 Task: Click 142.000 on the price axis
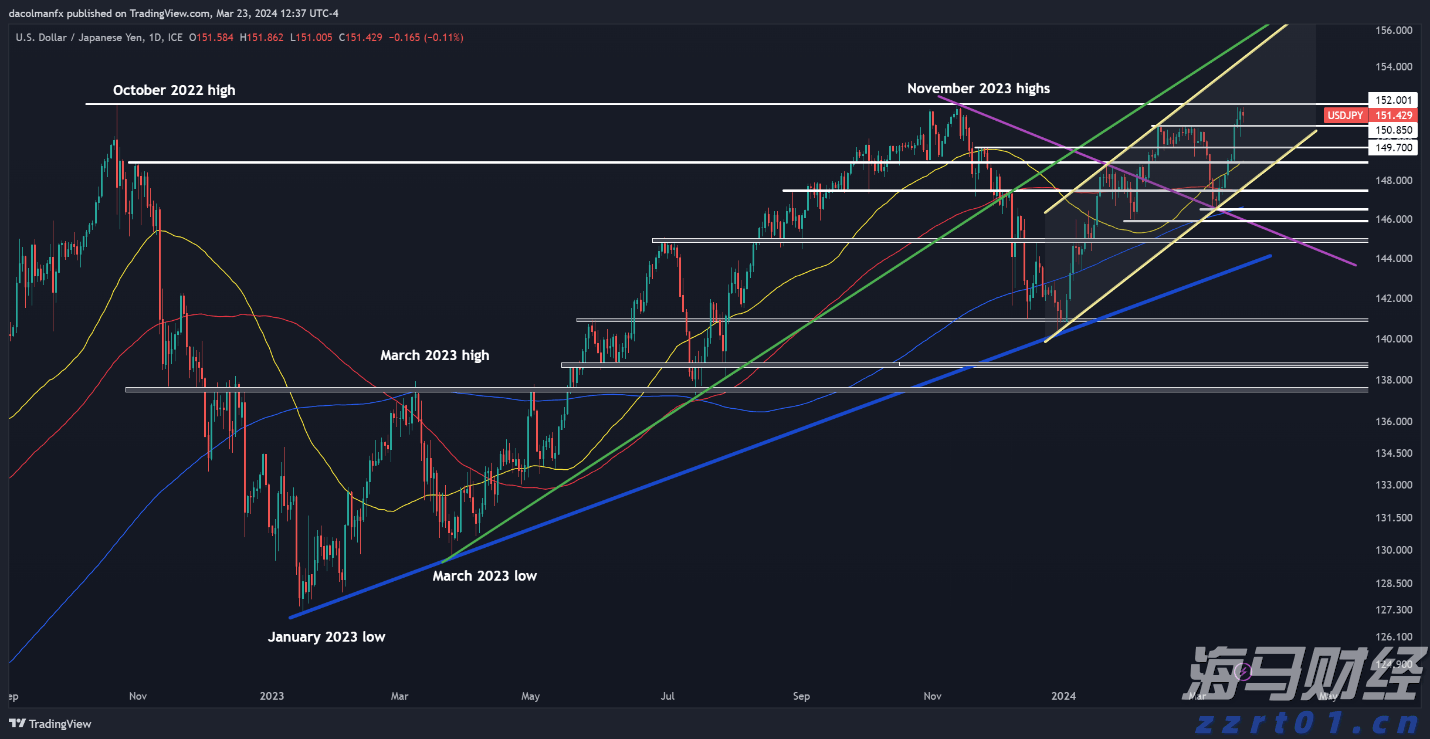pos(1393,298)
